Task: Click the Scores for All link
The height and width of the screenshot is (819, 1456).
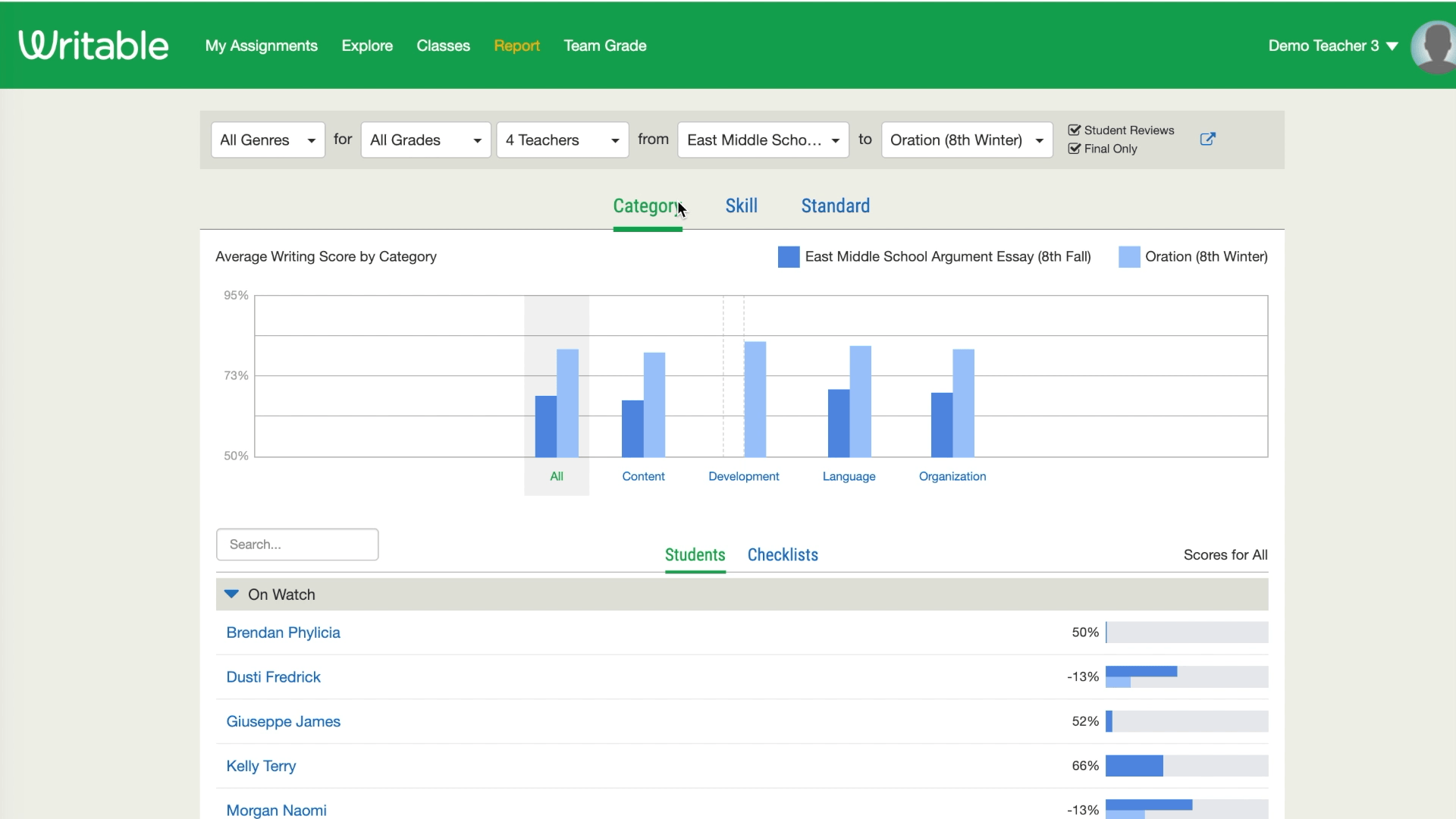Action: pos(1225,555)
